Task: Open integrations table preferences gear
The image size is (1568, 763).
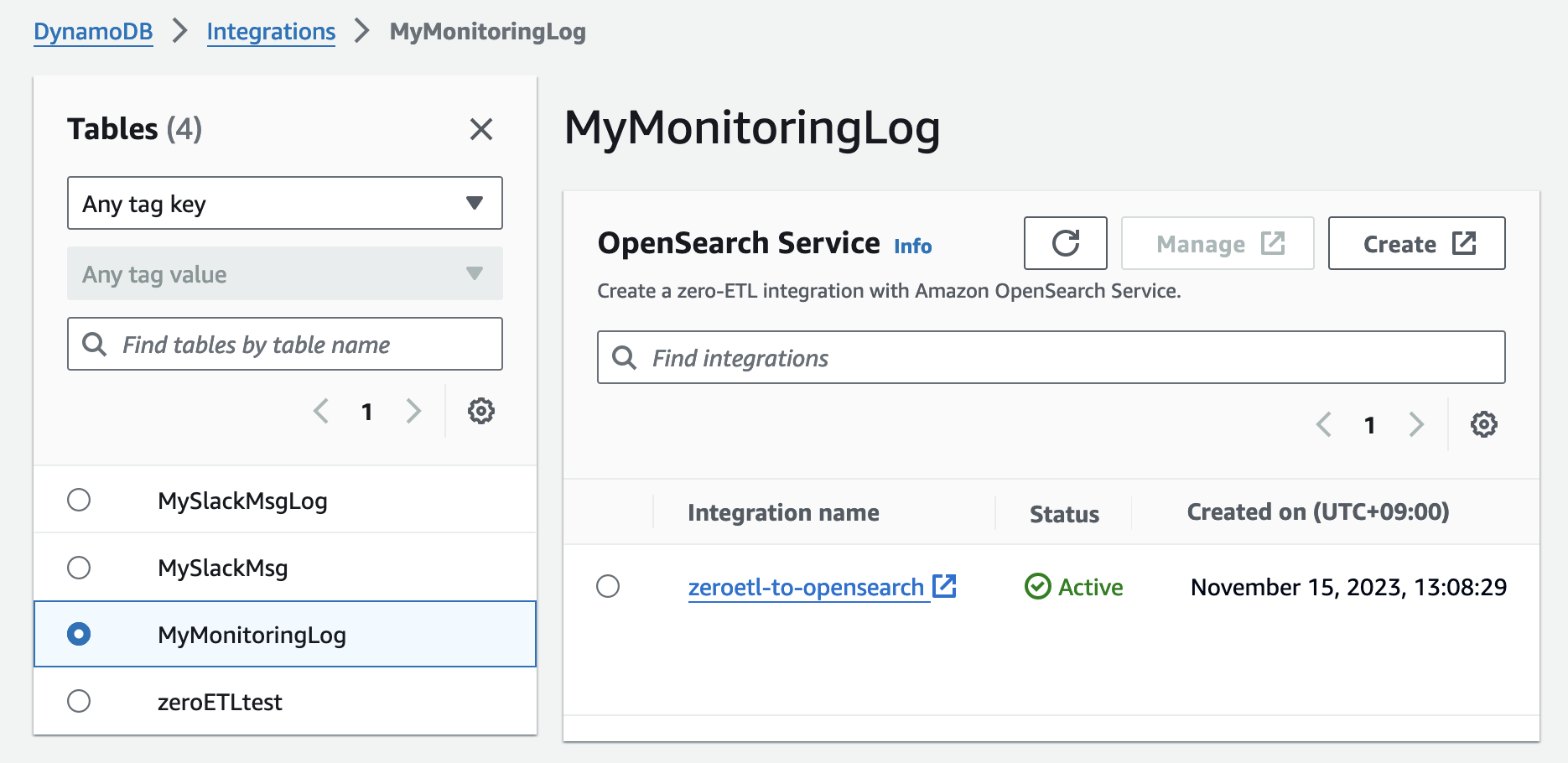Action: [1483, 424]
